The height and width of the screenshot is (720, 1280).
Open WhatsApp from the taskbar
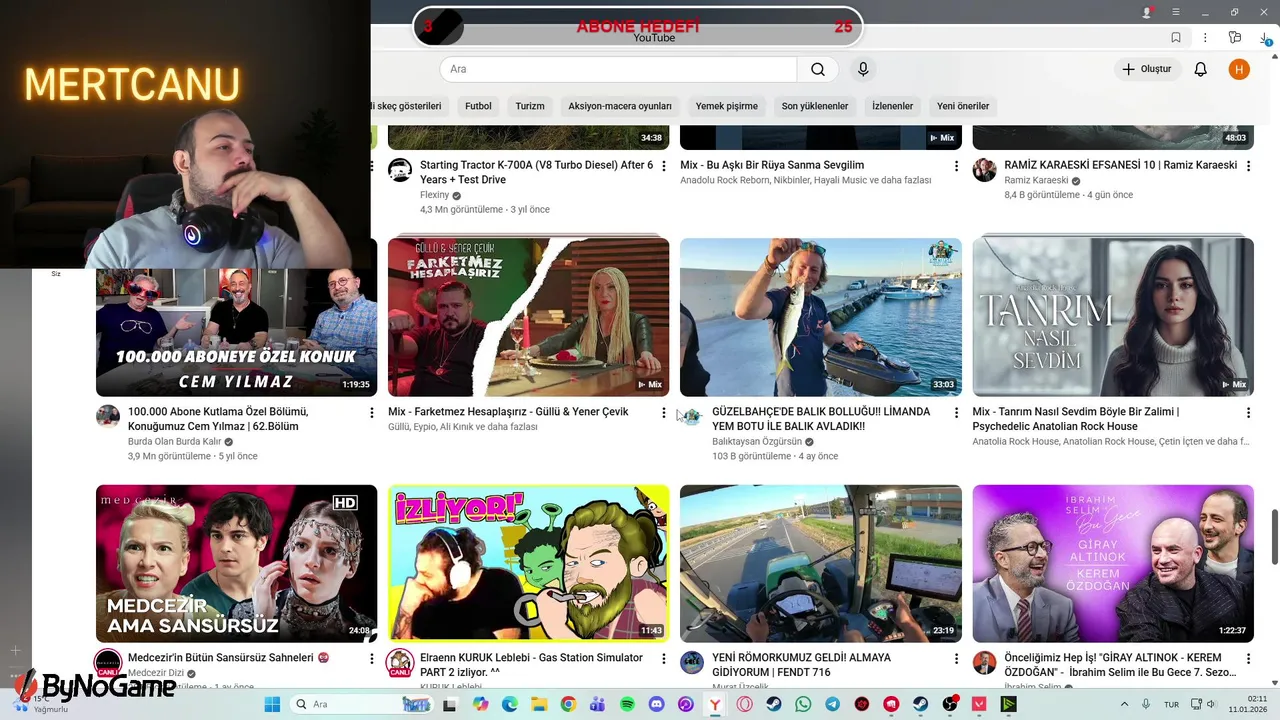[x=803, y=704]
